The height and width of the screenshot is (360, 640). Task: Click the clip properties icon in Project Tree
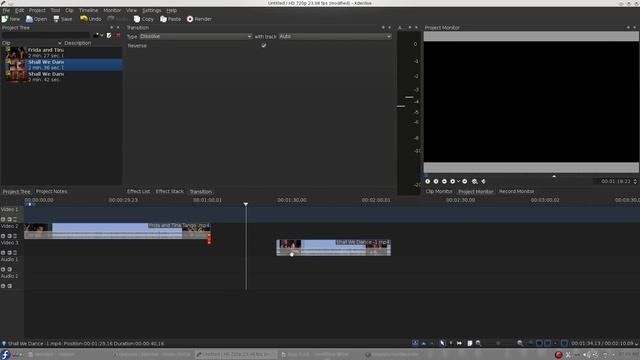tap(109, 36)
